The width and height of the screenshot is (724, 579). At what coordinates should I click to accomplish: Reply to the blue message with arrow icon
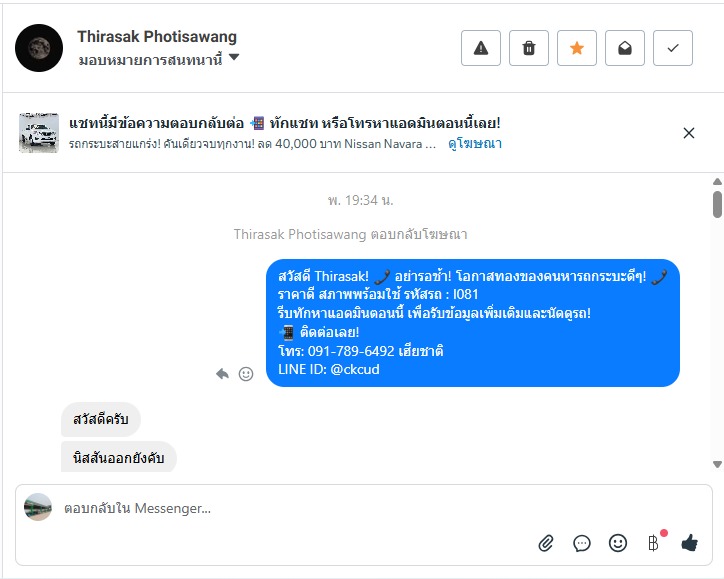(223, 374)
